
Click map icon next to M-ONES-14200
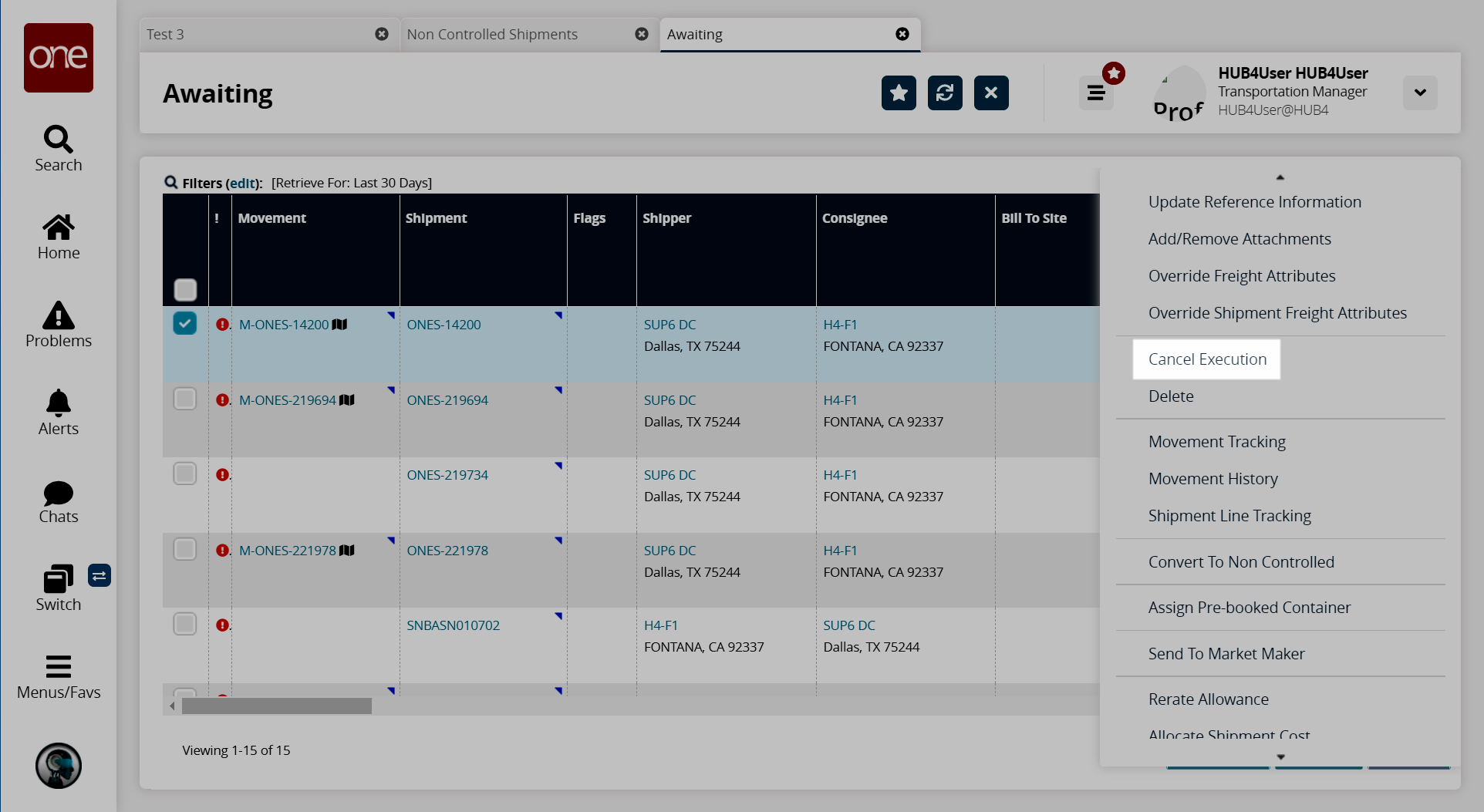pos(340,325)
